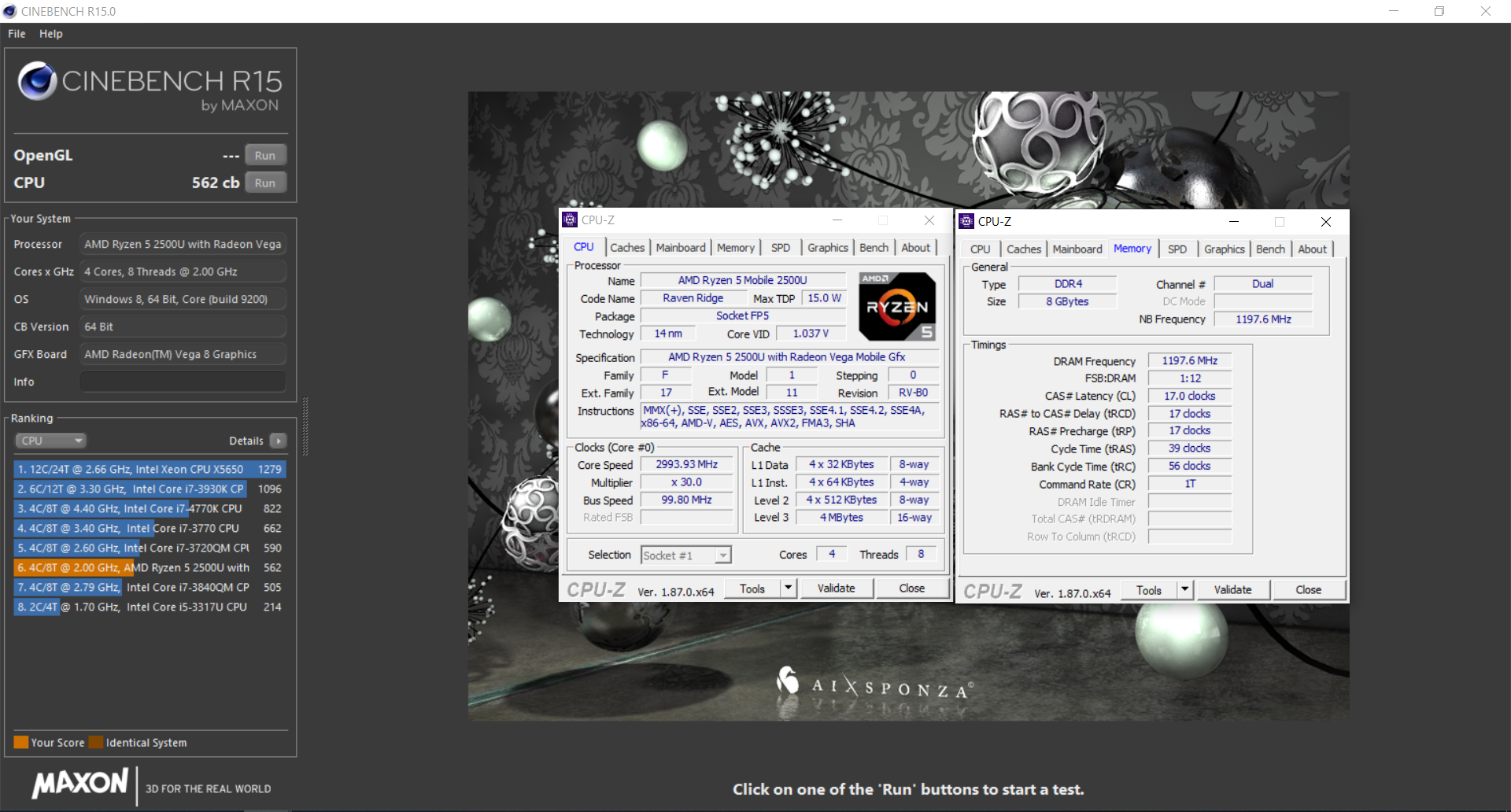Click the CPU-Z title bar icon, right window
This screenshot has width=1511, height=812.
pos(966,222)
